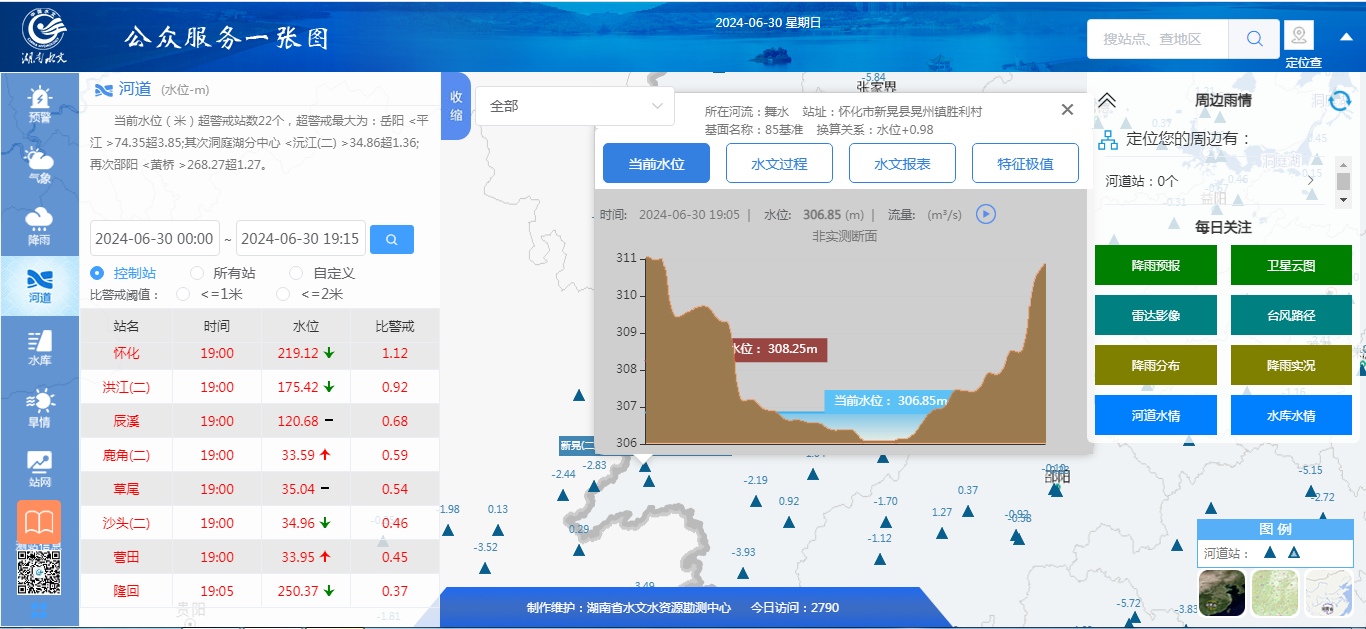Sort by the 比警戒 column header

[x=395, y=325]
